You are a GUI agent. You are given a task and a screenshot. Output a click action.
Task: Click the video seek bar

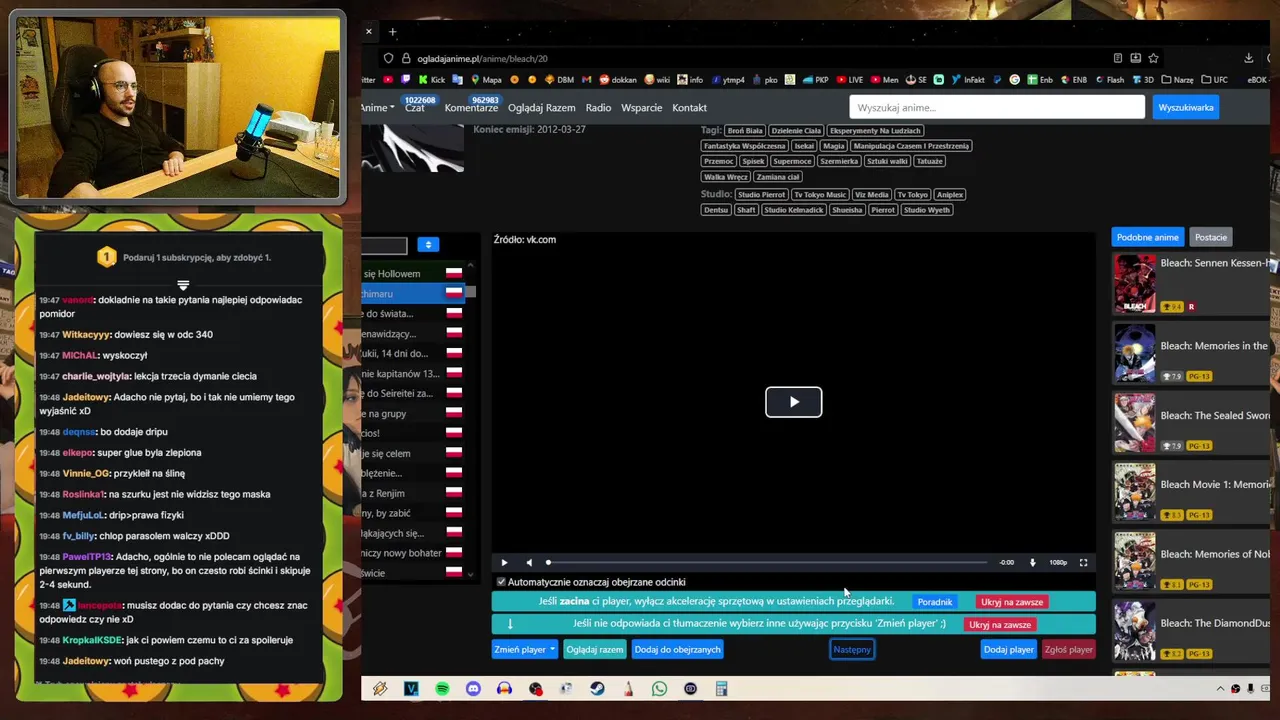pyautogui.click(x=767, y=562)
